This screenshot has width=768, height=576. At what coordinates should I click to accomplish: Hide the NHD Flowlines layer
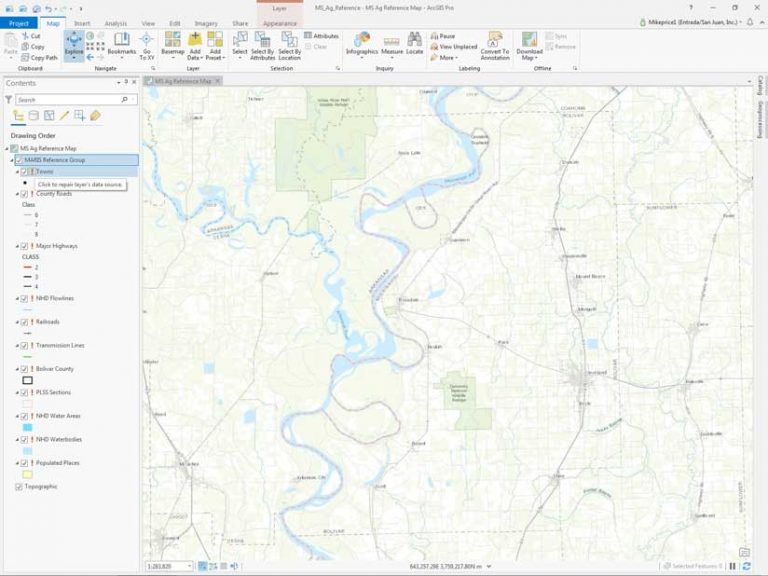(24, 298)
